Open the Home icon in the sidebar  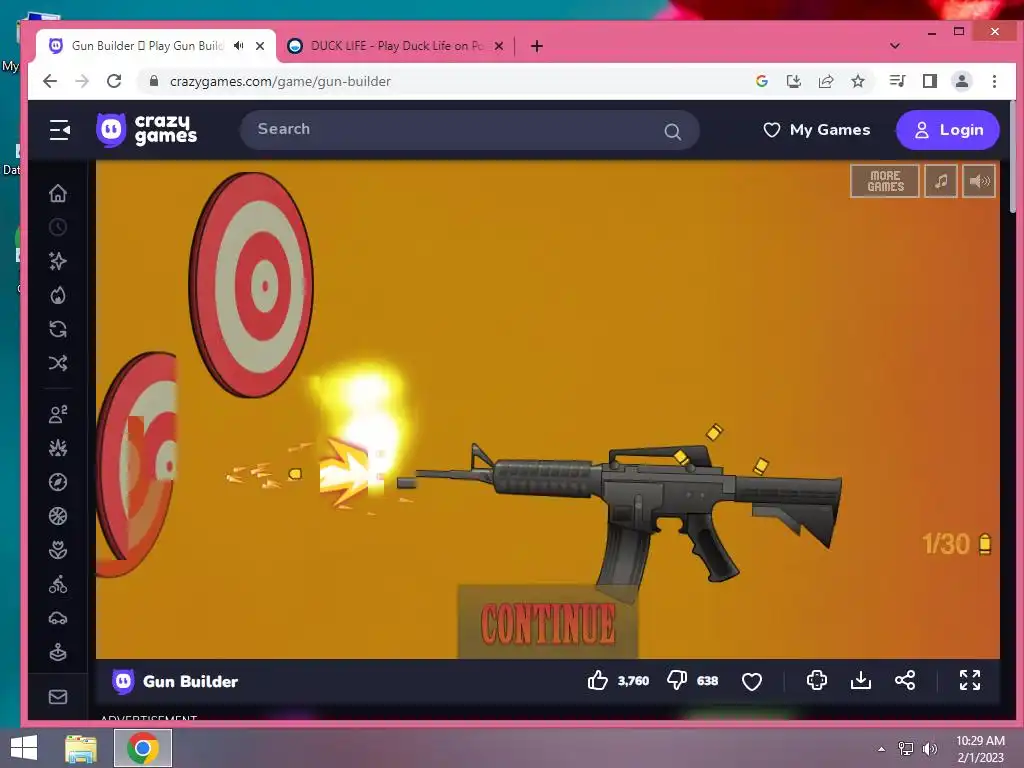(58, 193)
